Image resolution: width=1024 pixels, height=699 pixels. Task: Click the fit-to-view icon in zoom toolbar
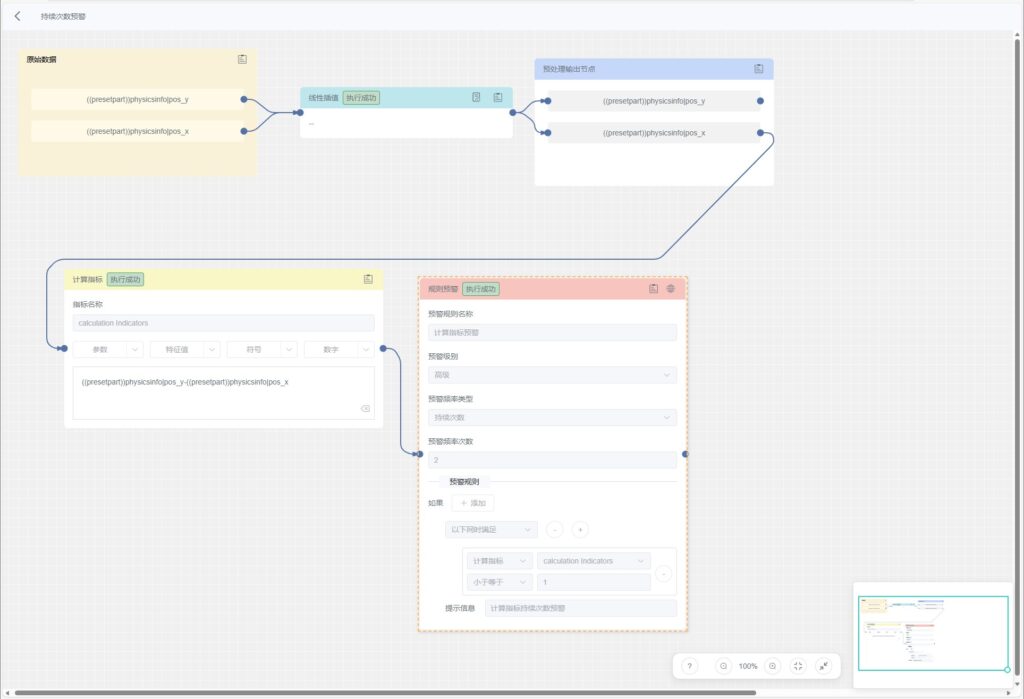click(x=797, y=666)
